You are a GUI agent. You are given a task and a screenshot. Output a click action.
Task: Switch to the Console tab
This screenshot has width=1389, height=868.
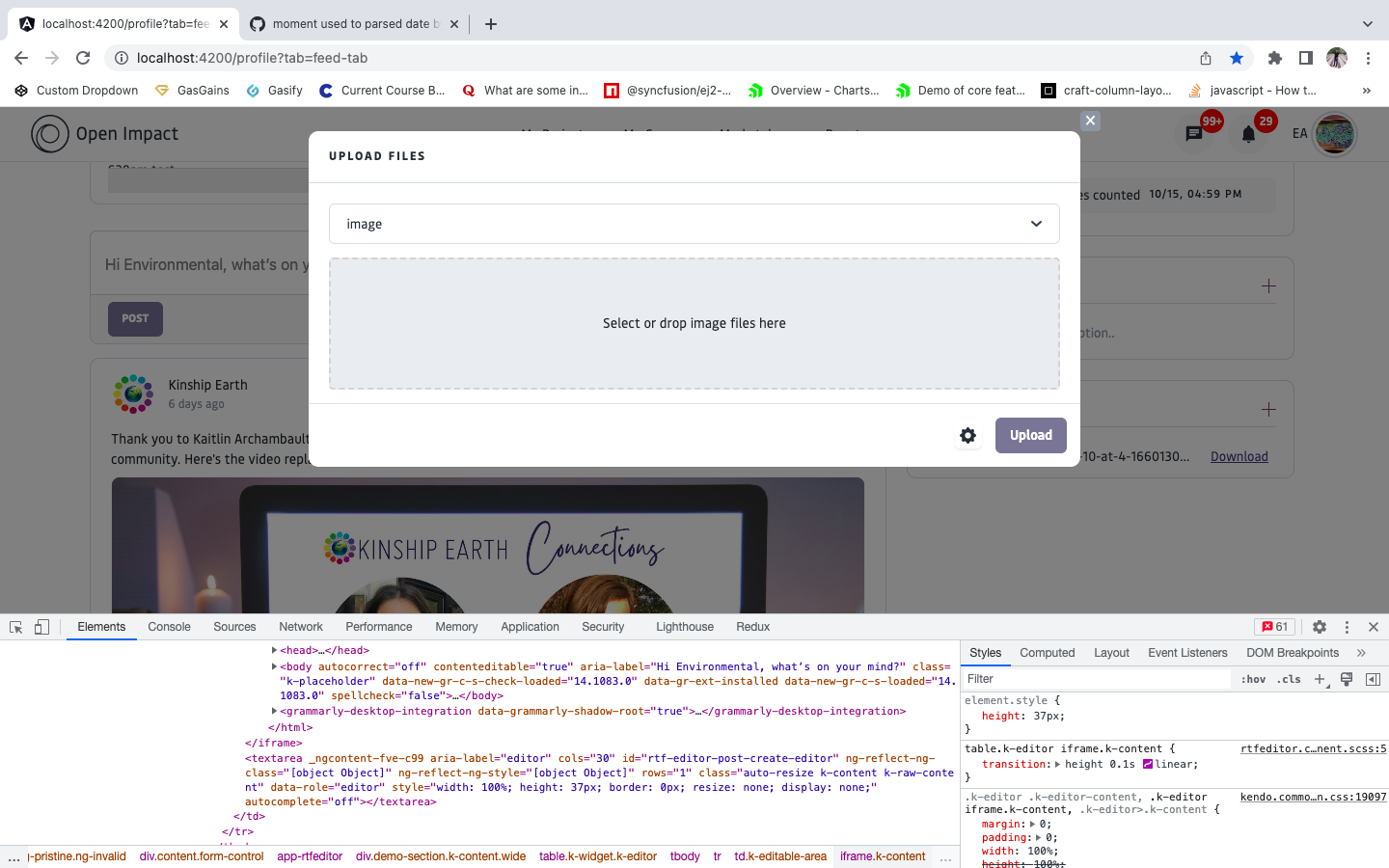(x=169, y=627)
